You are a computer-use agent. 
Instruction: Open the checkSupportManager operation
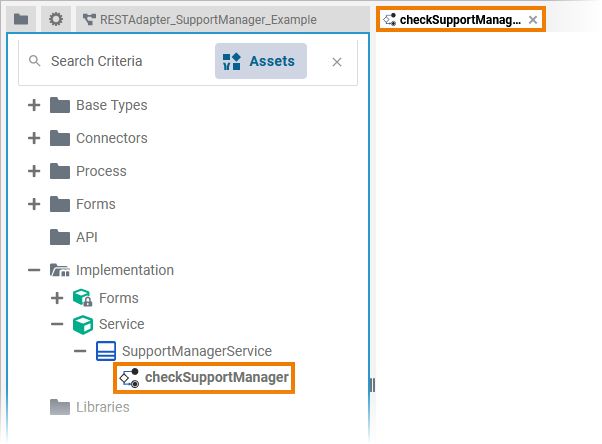[217, 377]
